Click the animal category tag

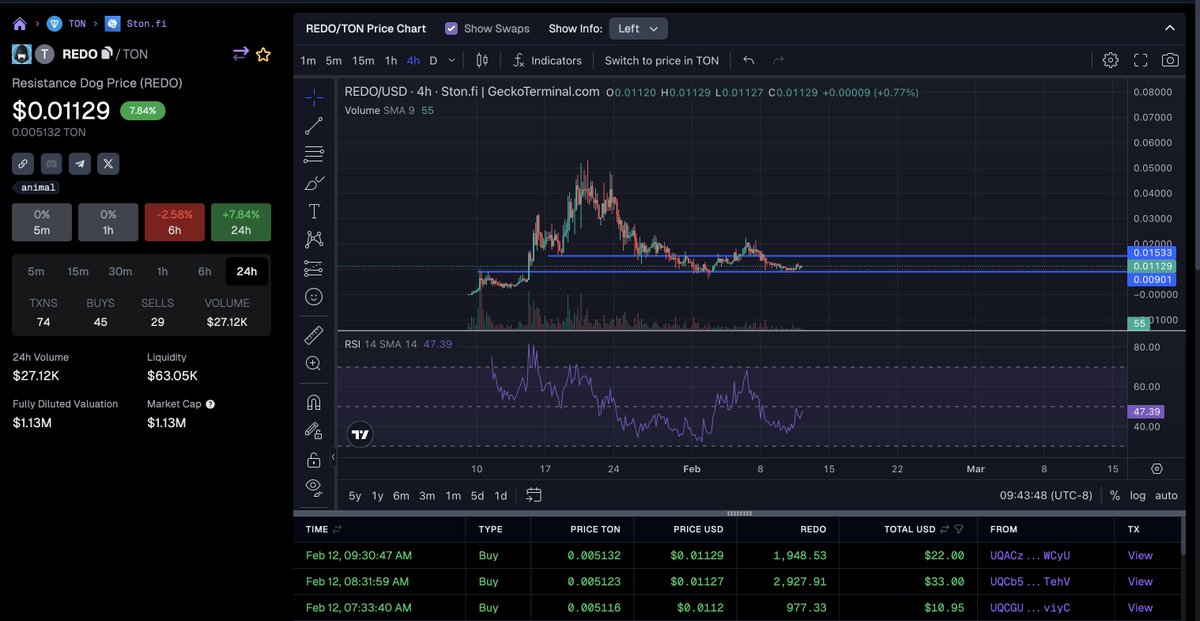[x=36, y=187]
